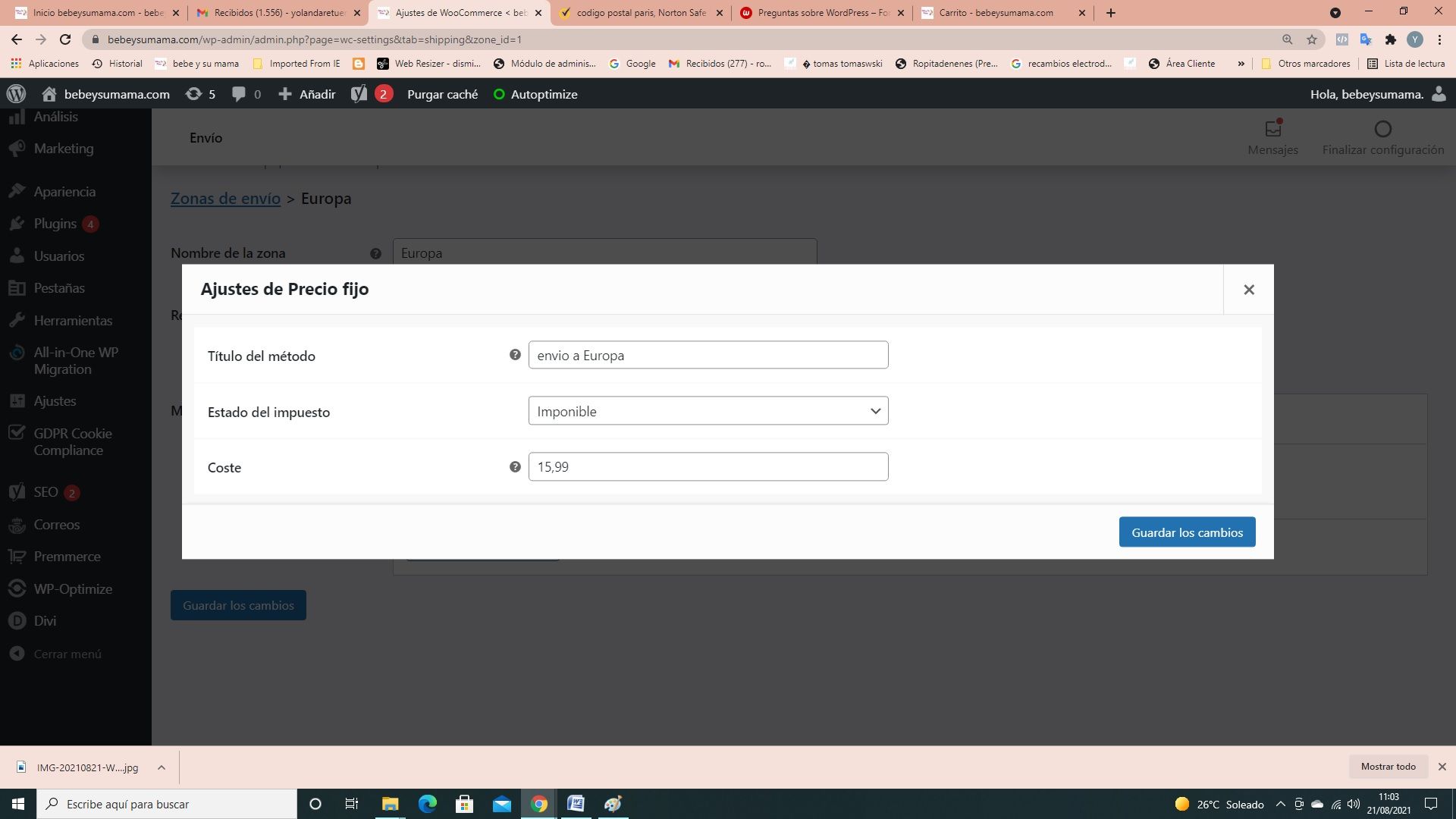Open WP-Optimize in the sidebar

point(73,589)
